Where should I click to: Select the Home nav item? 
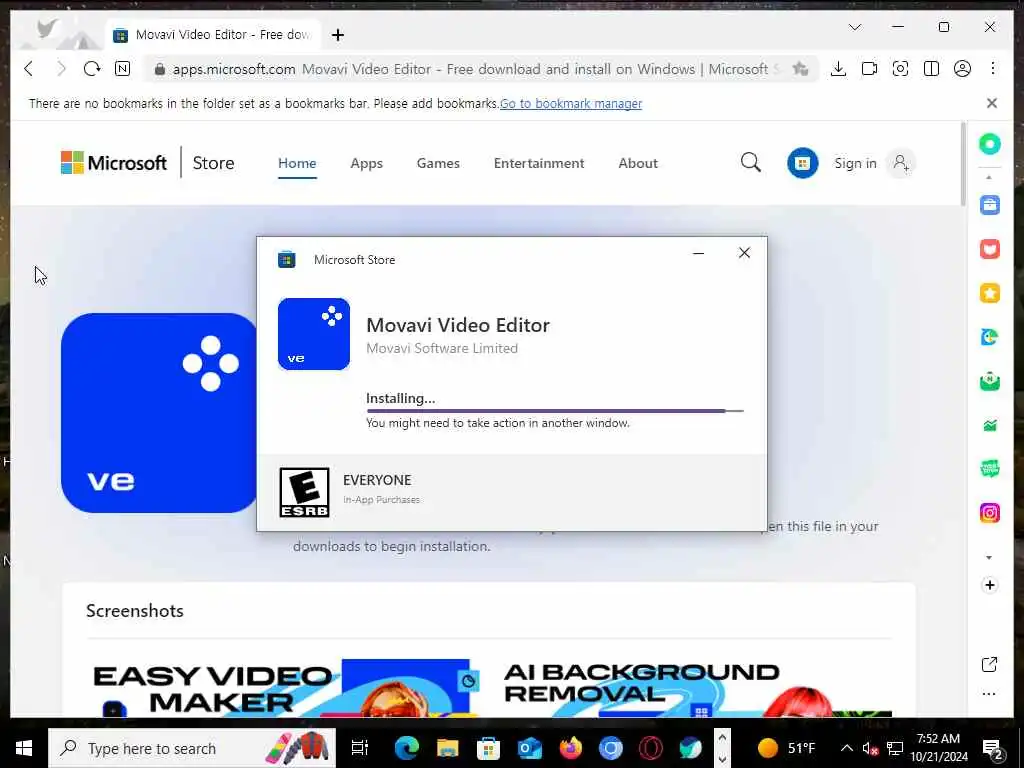[x=297, y=163]
